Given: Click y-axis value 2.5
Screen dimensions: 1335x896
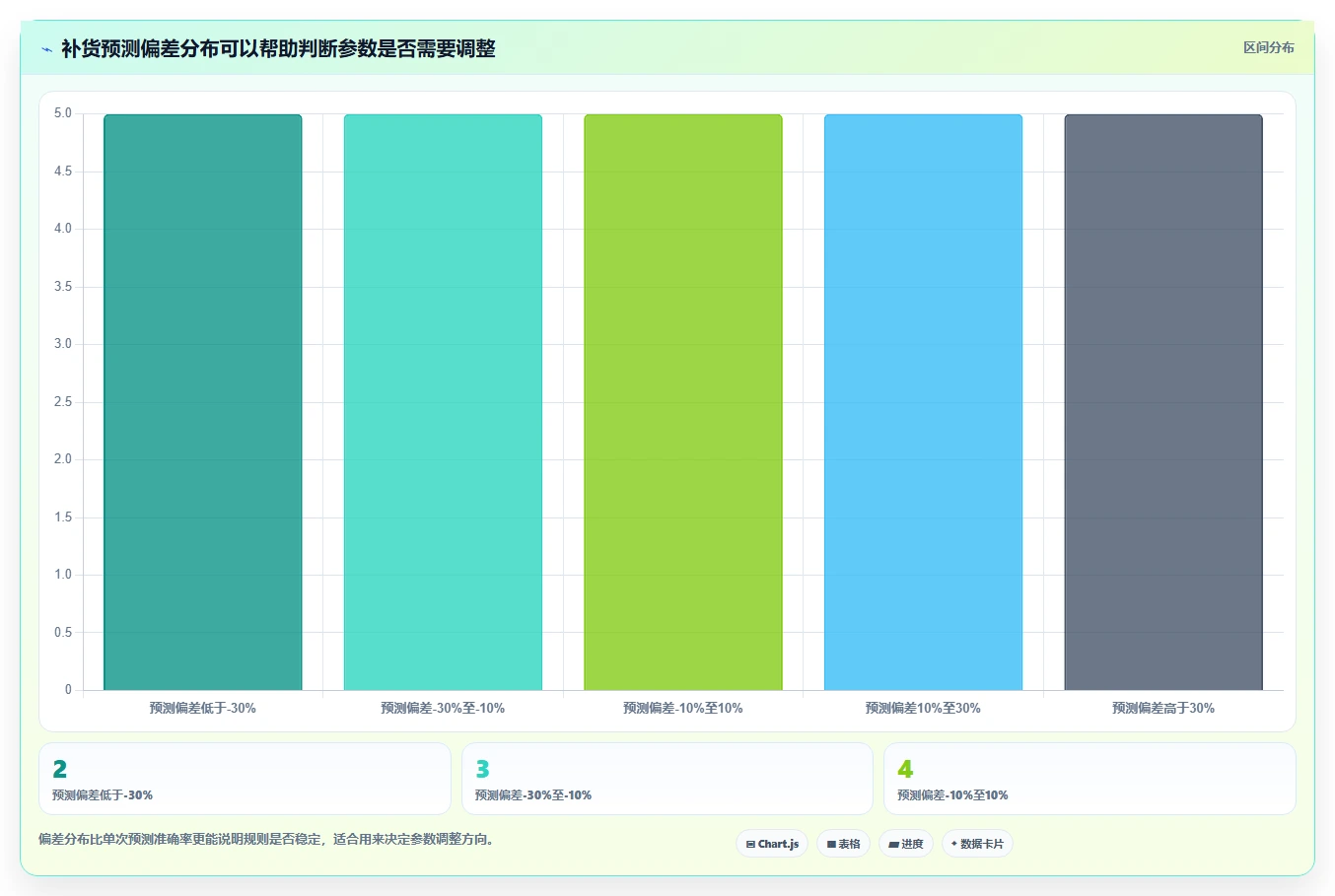Looking at the screenshot, I should tap(63, 402).
